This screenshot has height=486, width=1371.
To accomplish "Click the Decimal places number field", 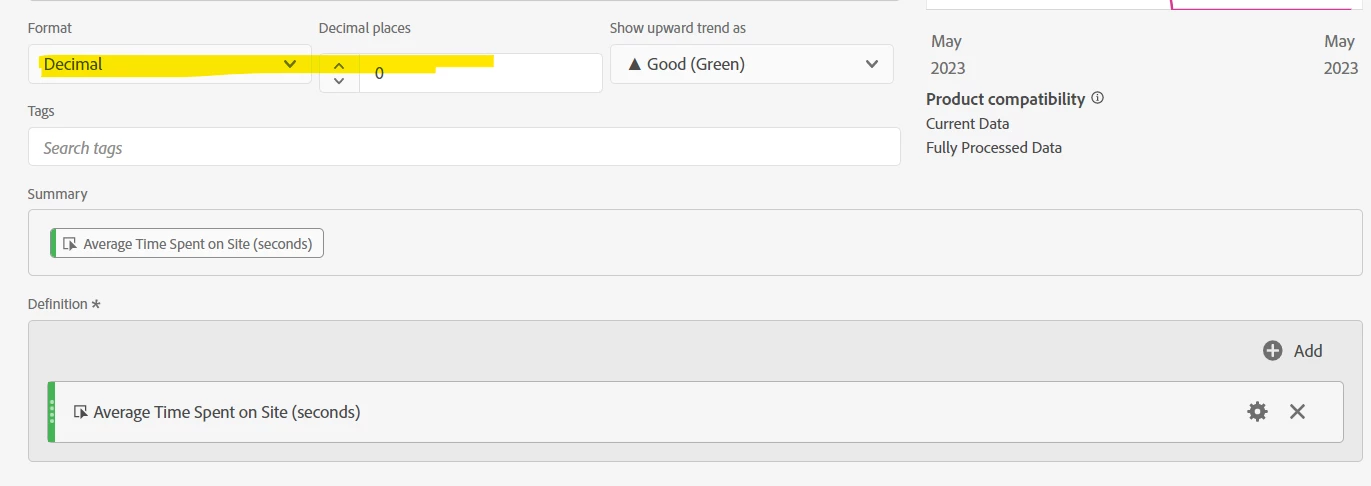I will click(480, 73).
